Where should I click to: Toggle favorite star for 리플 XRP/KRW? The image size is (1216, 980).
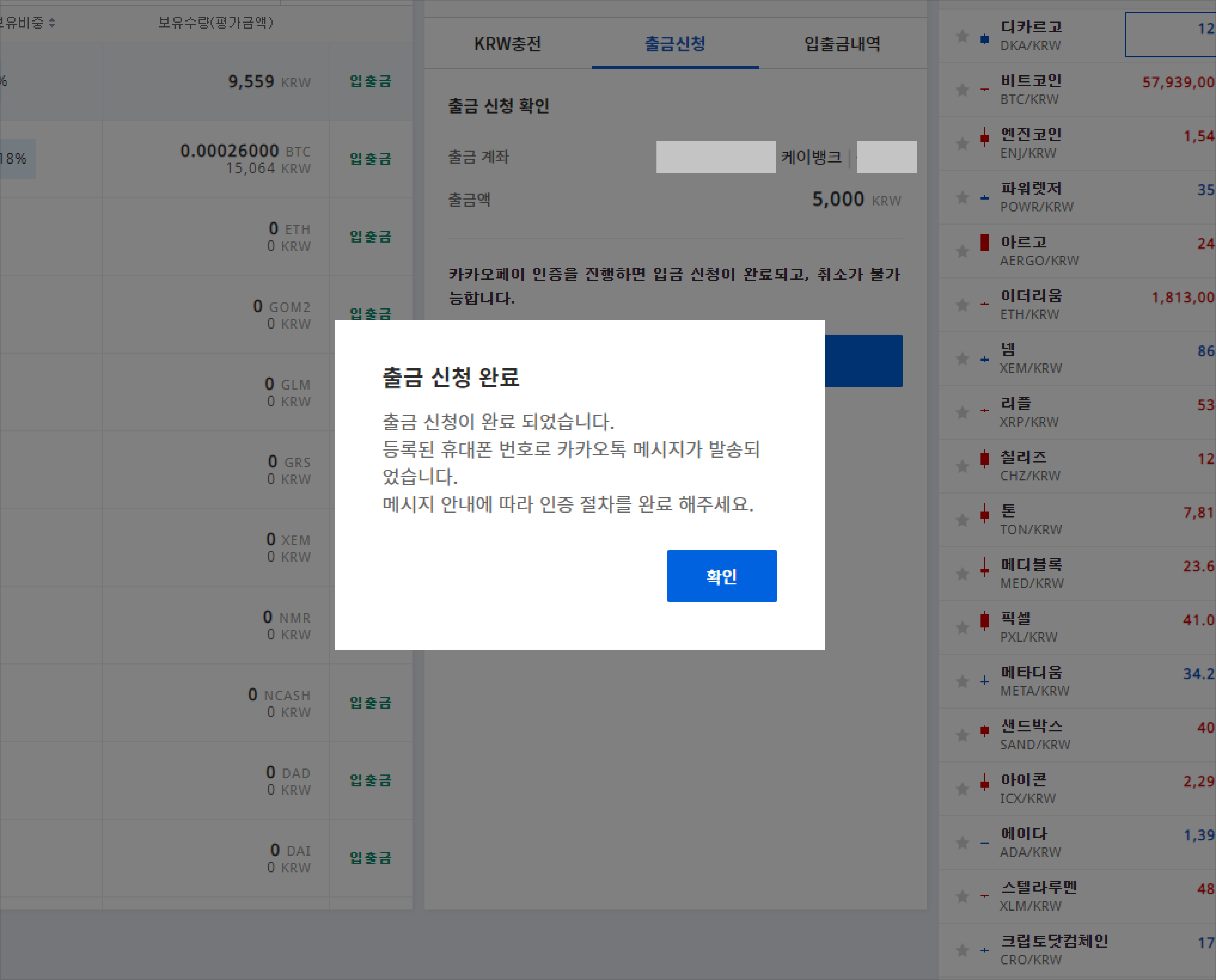pyautogui.click(x=963, y=413)
